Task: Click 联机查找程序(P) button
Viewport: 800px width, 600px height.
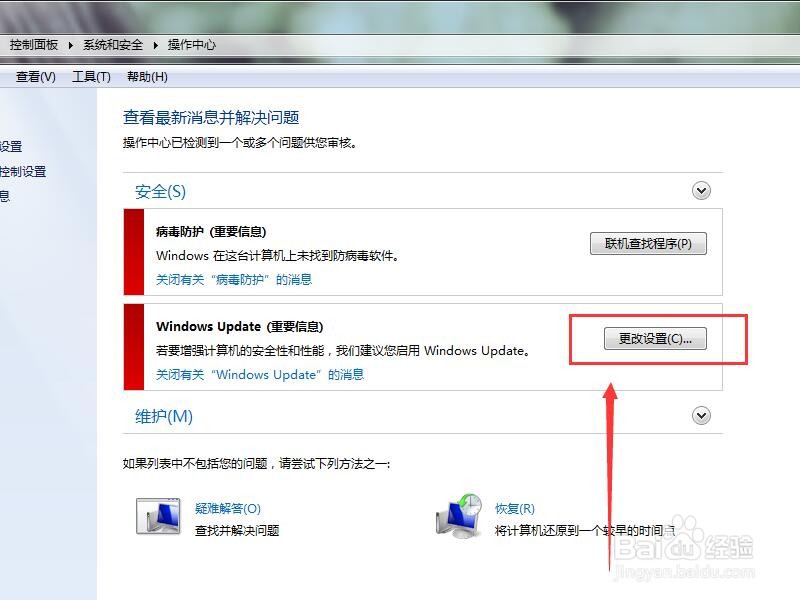Action: pyautogui.click(x=648, y=243)
